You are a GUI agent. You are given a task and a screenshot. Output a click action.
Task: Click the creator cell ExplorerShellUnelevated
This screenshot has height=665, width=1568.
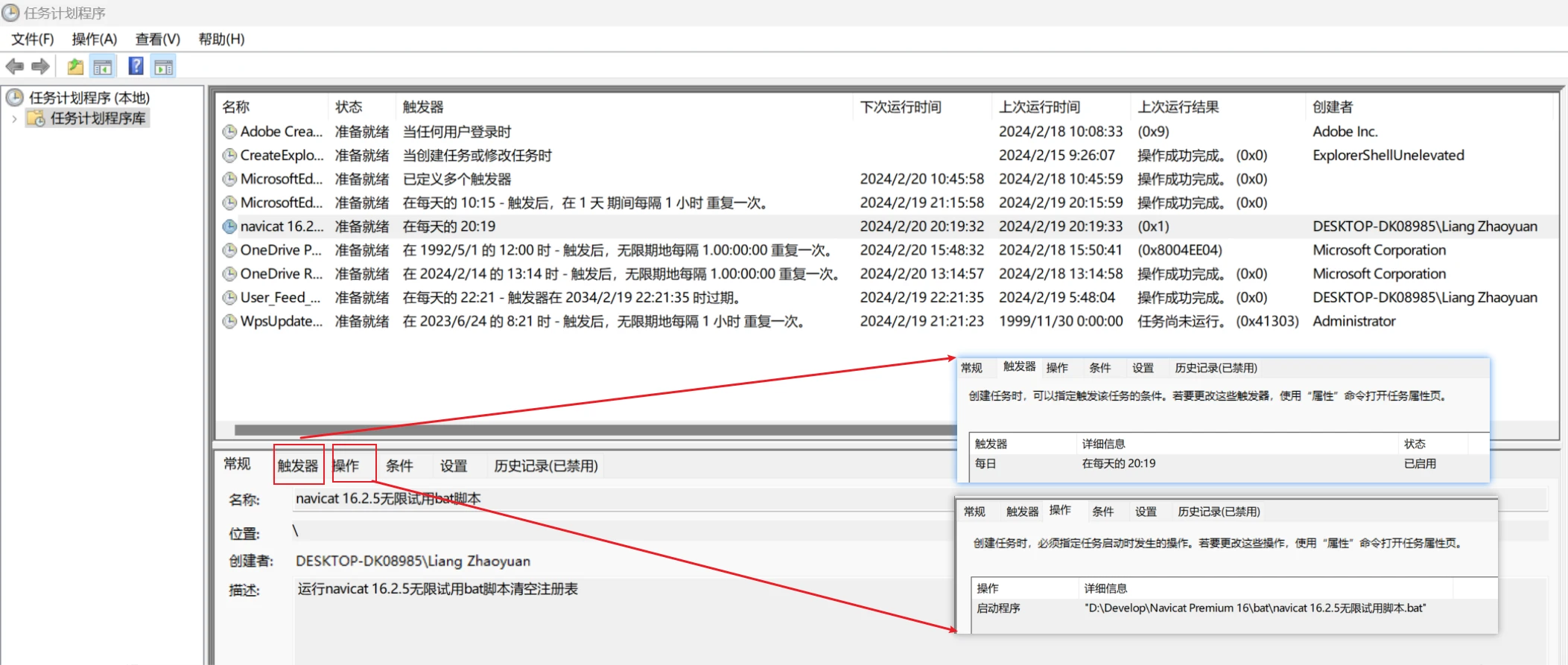coord(1388,156)
